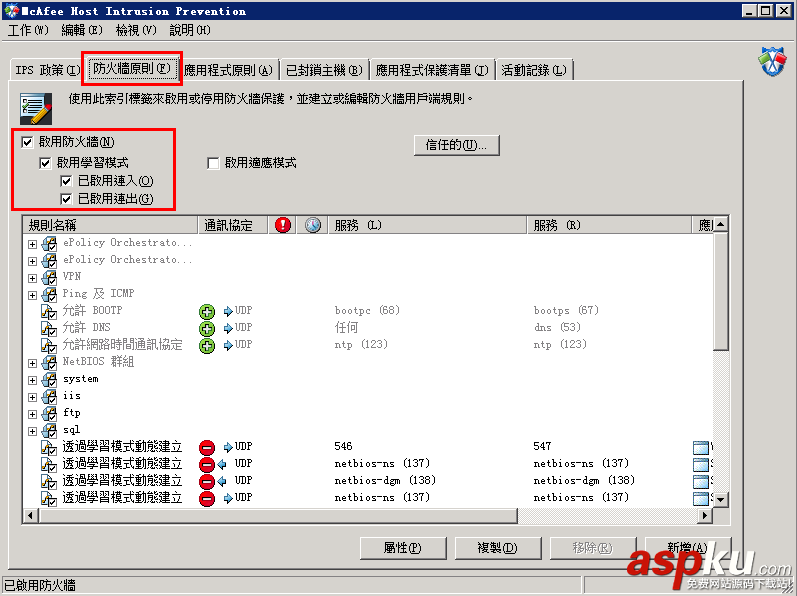Select the 防火牆原則 tab
Screen dimensions: 797x596
[132, 68]
